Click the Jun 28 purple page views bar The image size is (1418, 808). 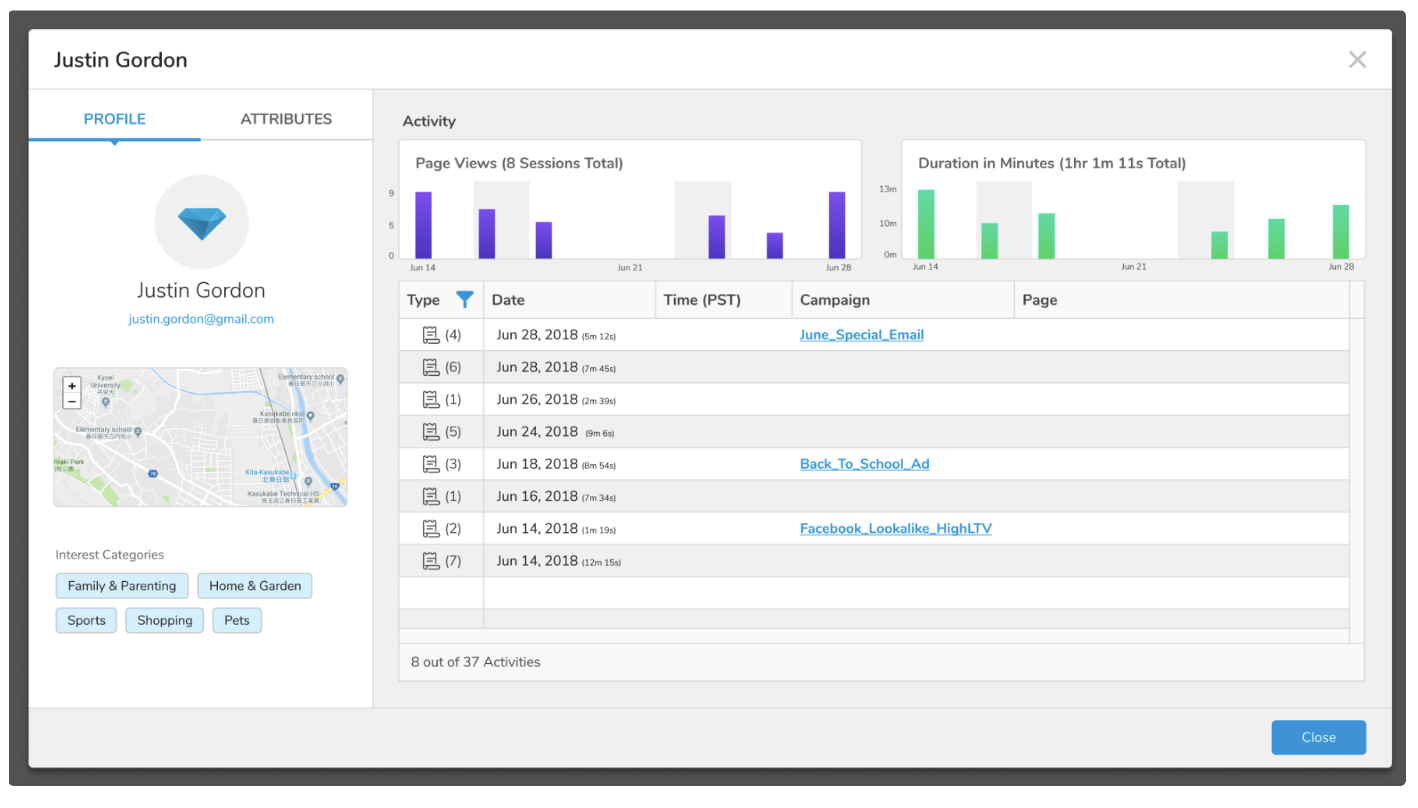point(837,225)
